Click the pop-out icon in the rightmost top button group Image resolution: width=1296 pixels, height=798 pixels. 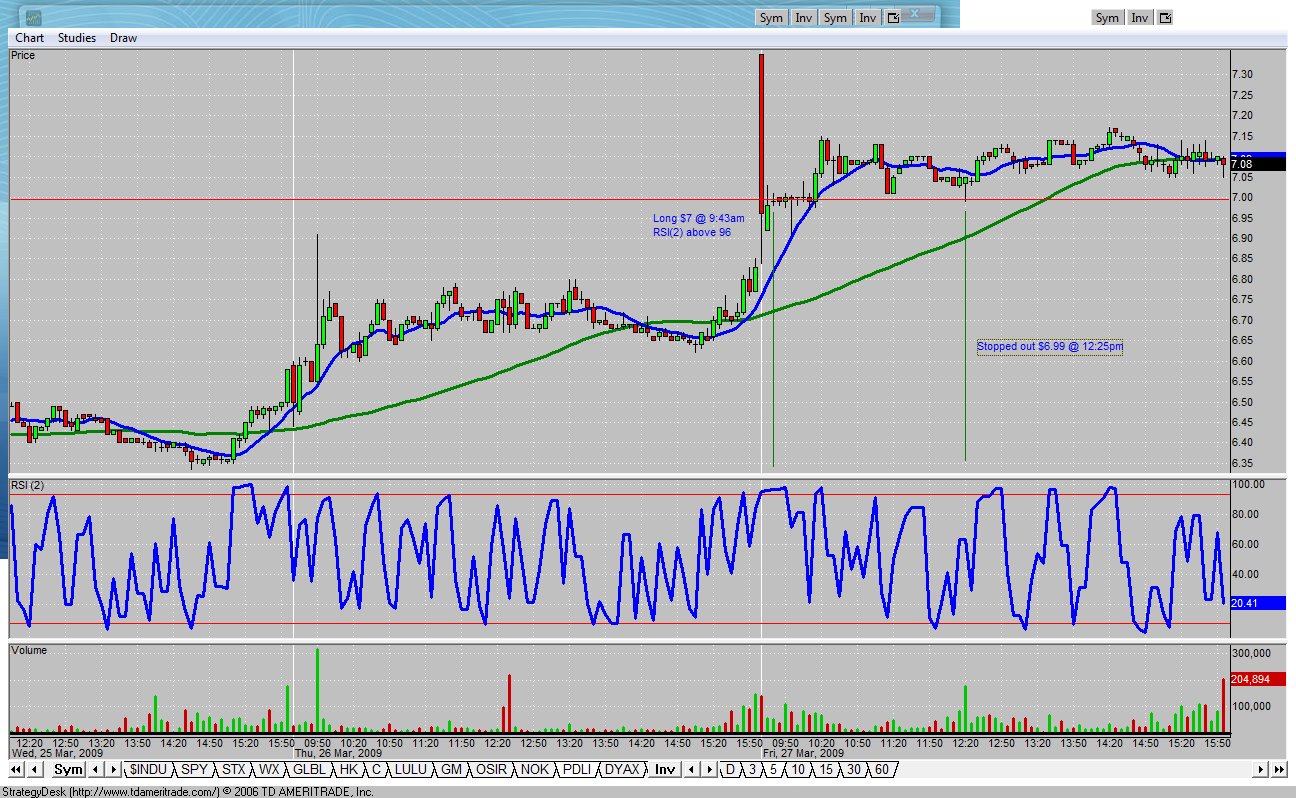[x=1166, y=18]
